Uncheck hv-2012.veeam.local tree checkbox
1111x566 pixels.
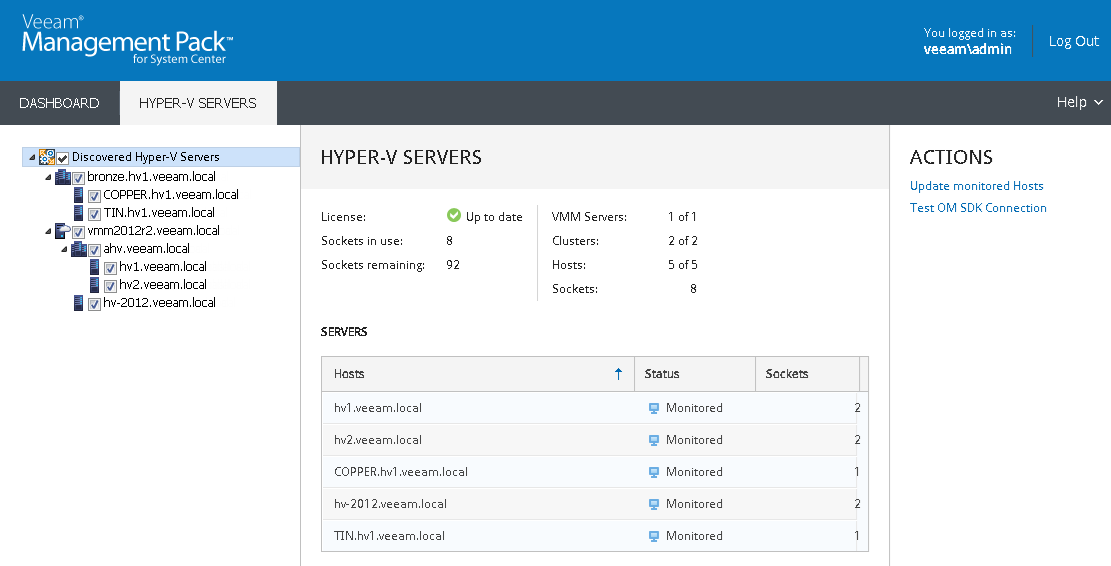(94, 304)
